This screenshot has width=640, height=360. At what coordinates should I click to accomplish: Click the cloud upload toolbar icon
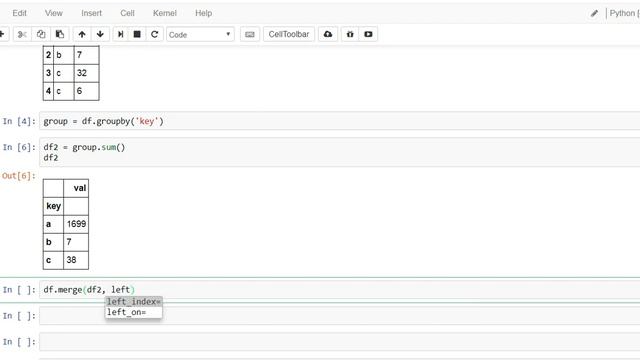tap(328, 34)
